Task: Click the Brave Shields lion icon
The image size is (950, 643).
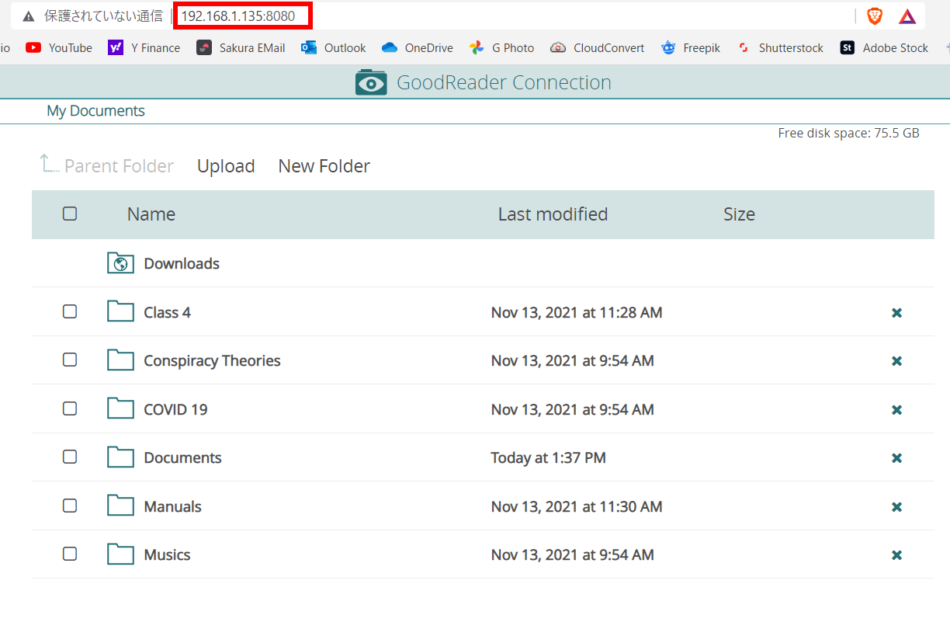Action: tap(875, 16)
